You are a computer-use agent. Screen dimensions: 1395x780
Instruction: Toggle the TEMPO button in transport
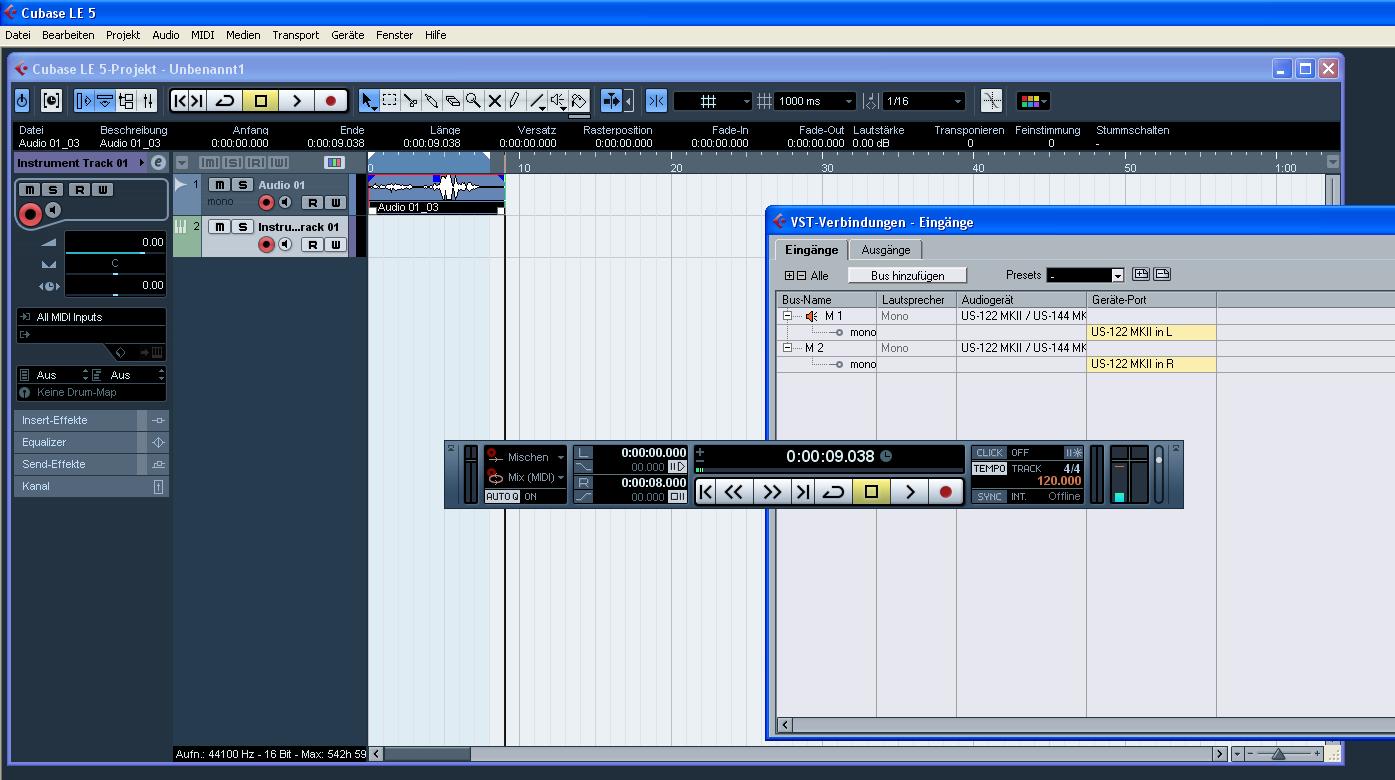989,468
